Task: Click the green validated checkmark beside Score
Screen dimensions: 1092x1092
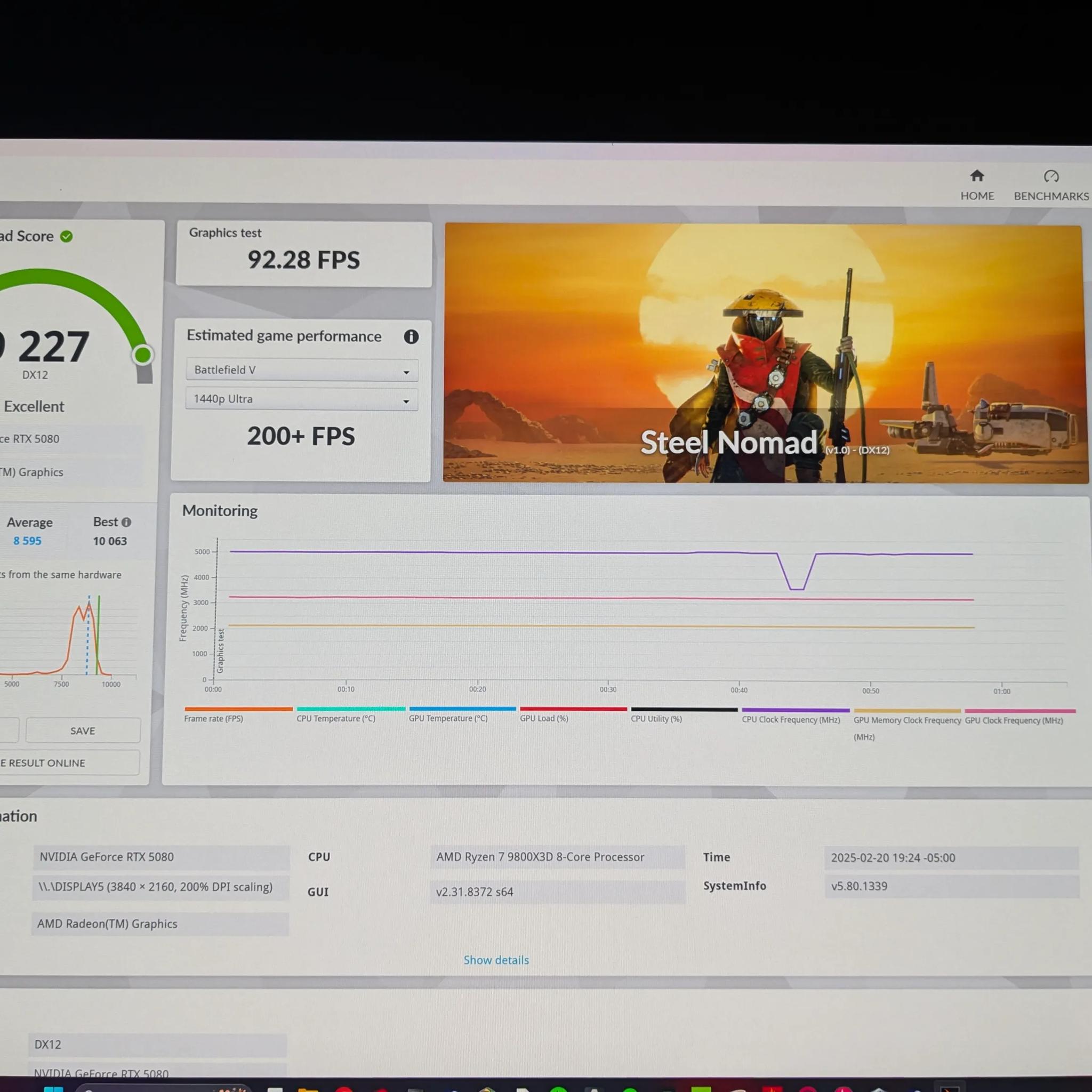Action: coord(67,236)
